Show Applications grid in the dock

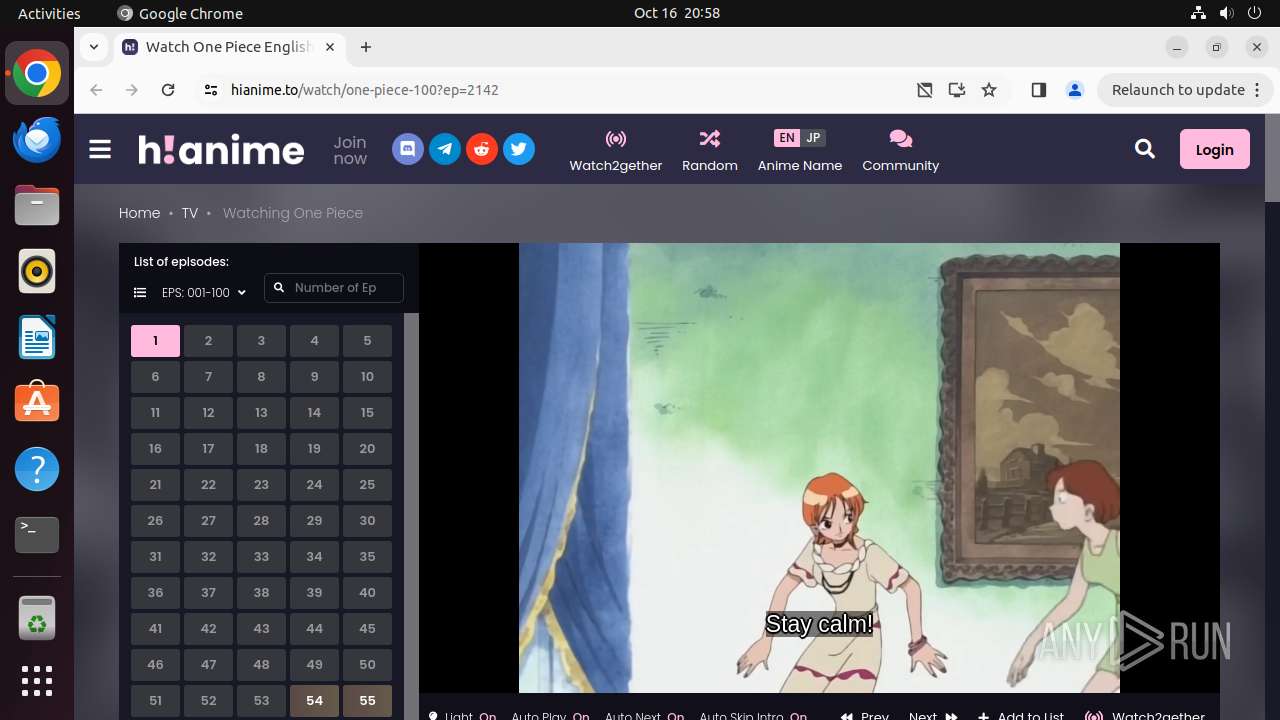[x=37, y=681]
